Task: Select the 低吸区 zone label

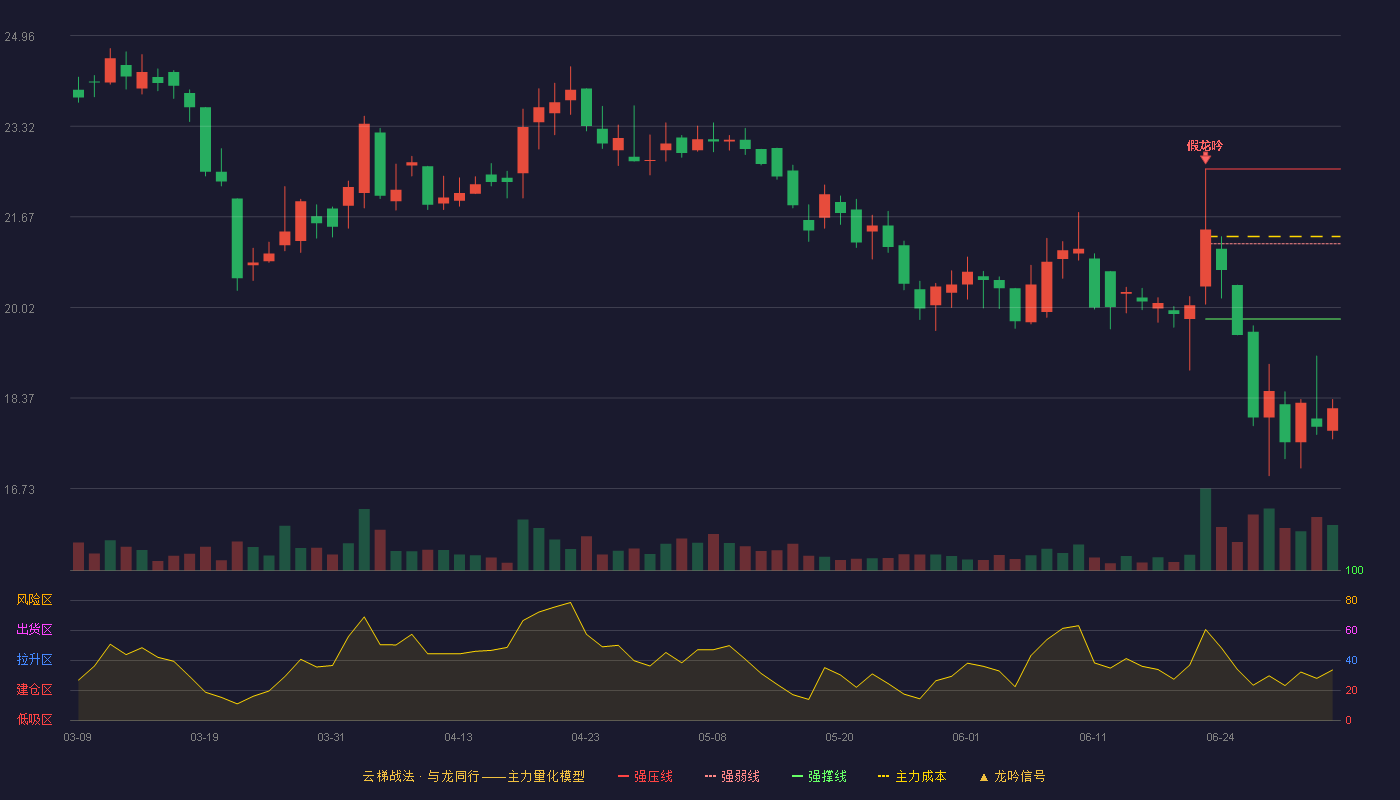Action: pyautogui.click(x=34, y=719)
